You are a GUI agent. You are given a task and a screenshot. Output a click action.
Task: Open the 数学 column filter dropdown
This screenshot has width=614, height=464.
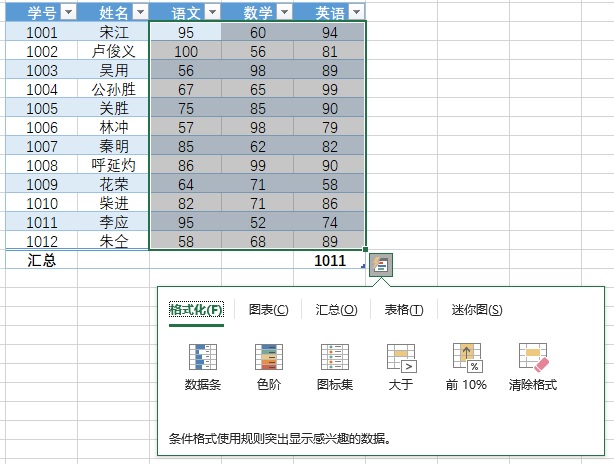(x=285, y=13)
